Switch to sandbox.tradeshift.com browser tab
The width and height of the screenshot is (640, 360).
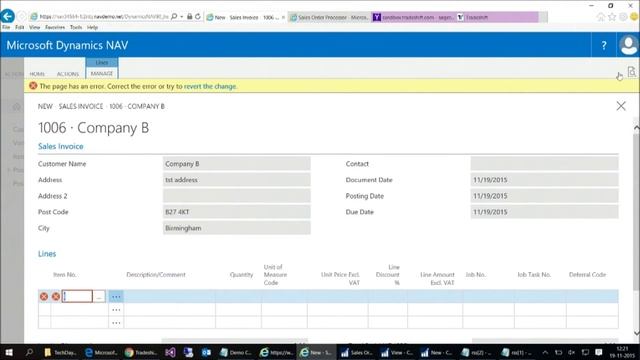[413, 17]
